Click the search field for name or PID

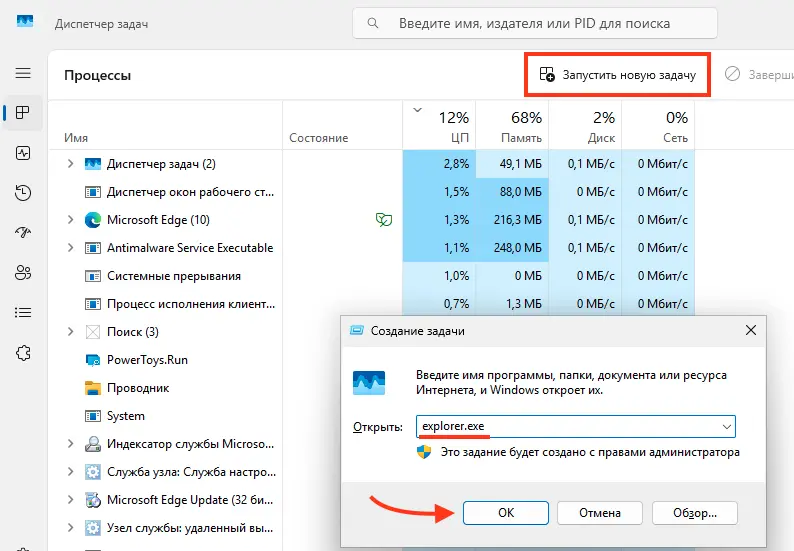[x=535, y=23]
